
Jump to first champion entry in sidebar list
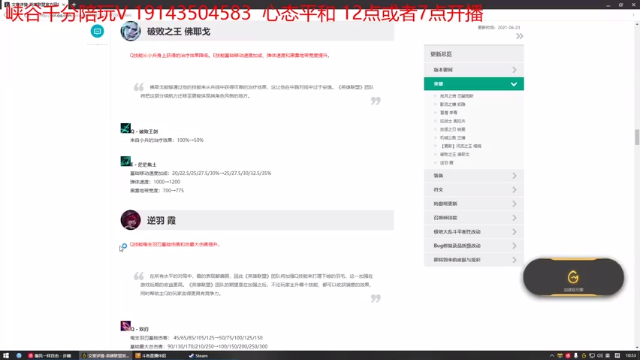[456, 96]
